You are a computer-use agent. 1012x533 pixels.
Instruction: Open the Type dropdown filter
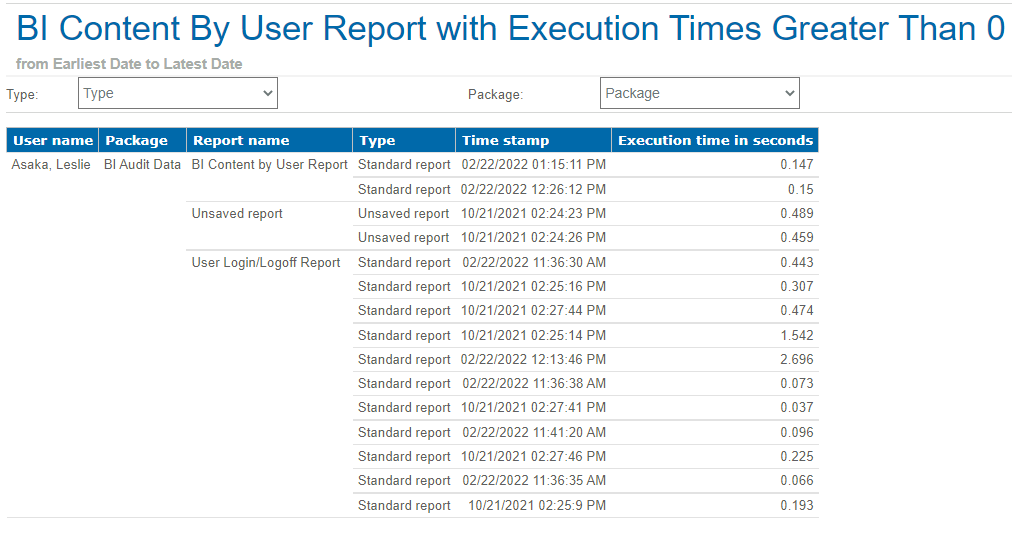[x=177, y=93]
